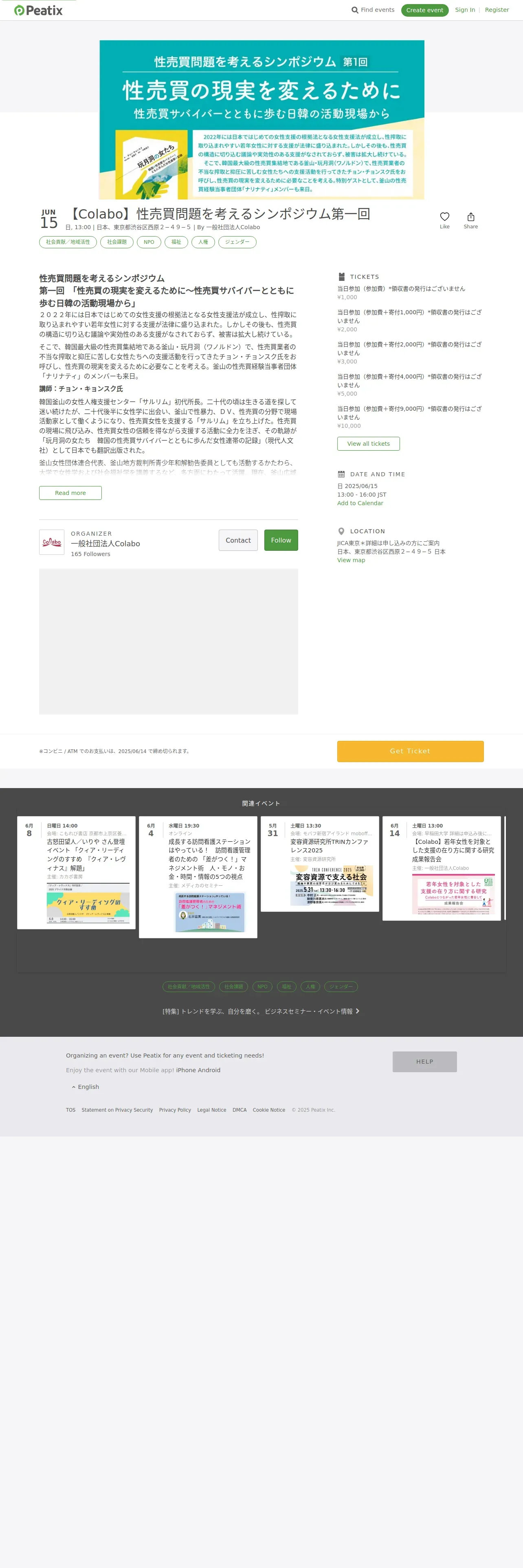
Task: Open the 訪問看護ステーション related event card
Action: [198, 877]
